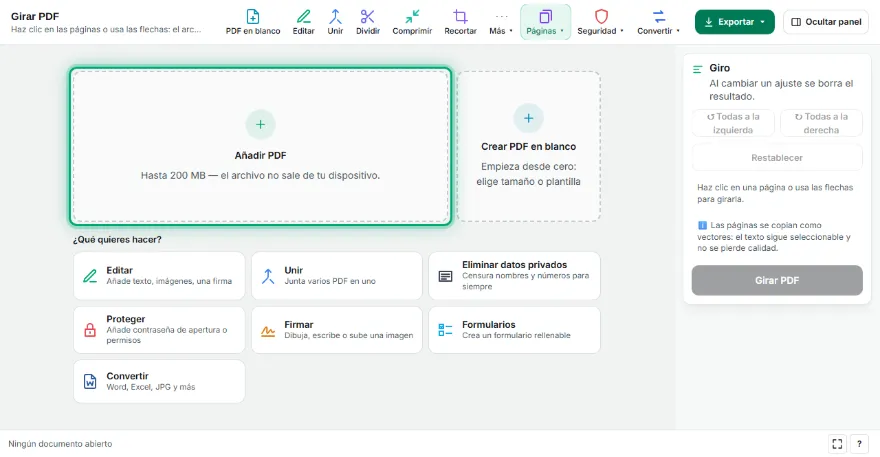Click the Word document icon in Convertir card
Viewport: 880px width, 457px height.
coord(90,381)
